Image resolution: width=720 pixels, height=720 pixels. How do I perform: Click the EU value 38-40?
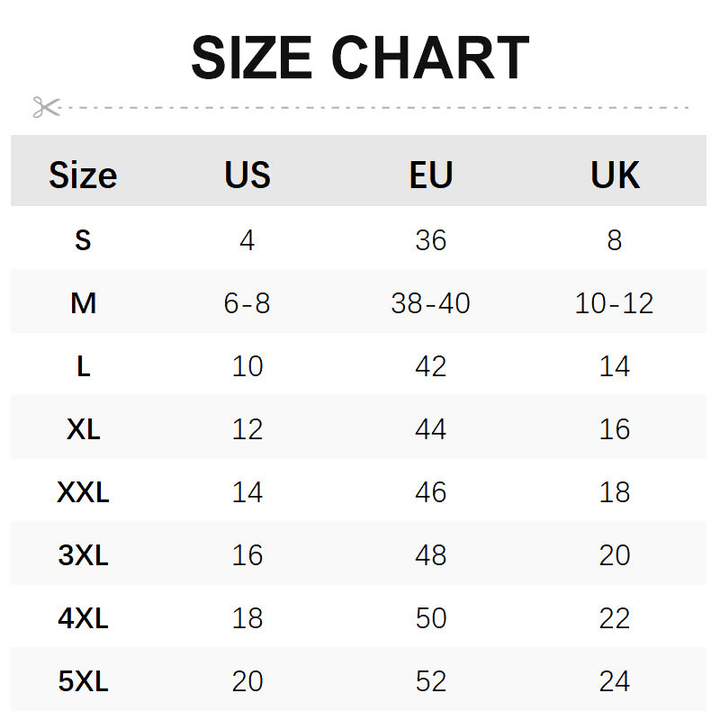point(431,303)
